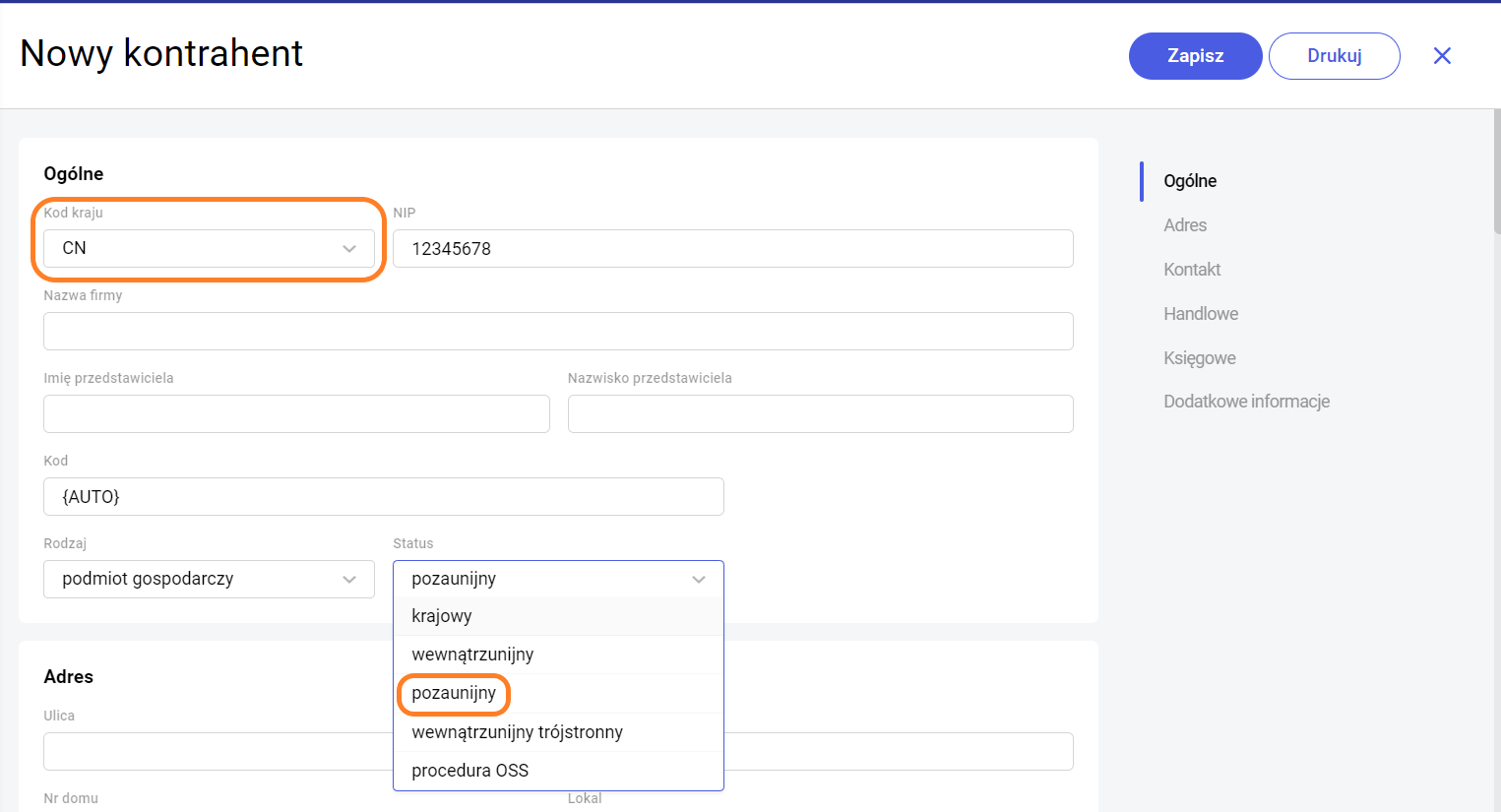The width and height of the screenshot is (1501, 812).
Task: Select krajowy status option
Action: pyautogui.click(x=442, y=616)
